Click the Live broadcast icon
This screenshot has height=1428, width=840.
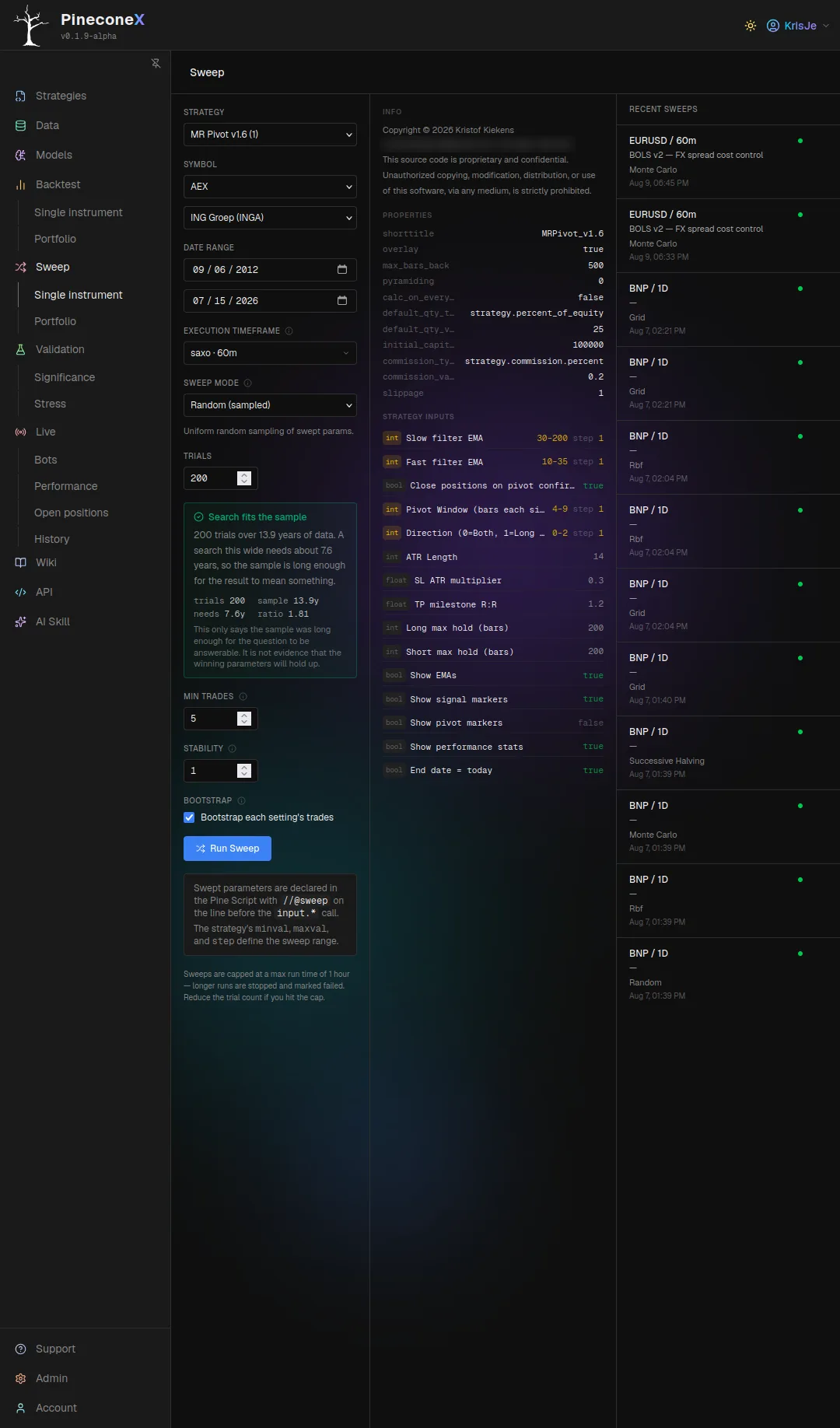(21, 432)
